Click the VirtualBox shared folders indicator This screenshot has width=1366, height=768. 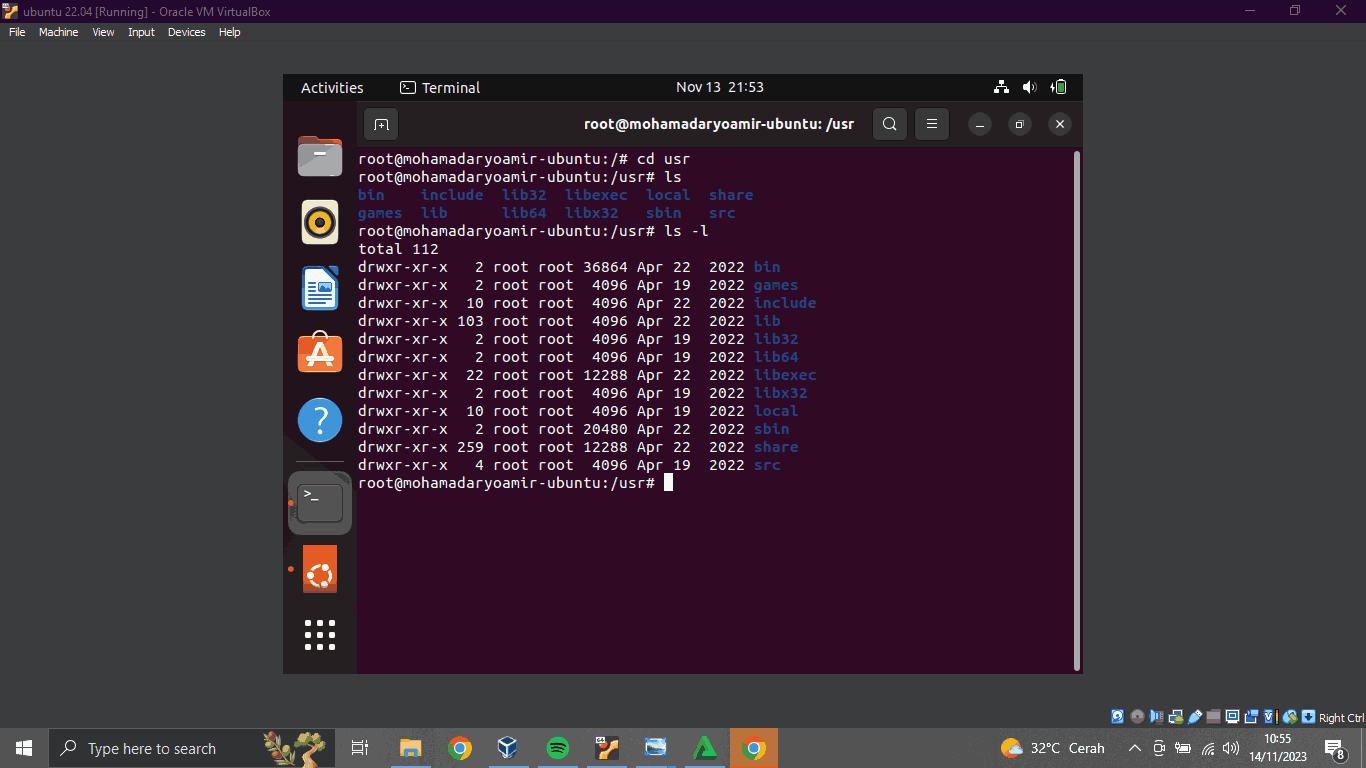coord(1214,717)
